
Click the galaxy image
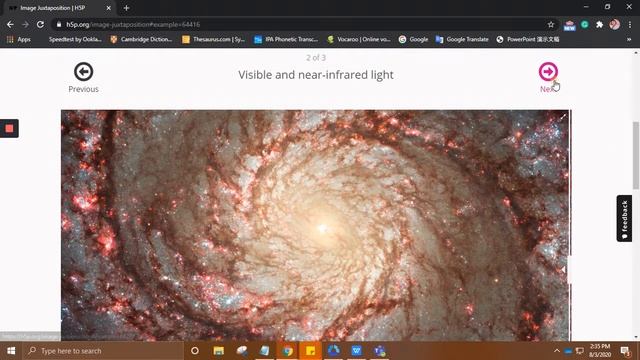(315, 225)
